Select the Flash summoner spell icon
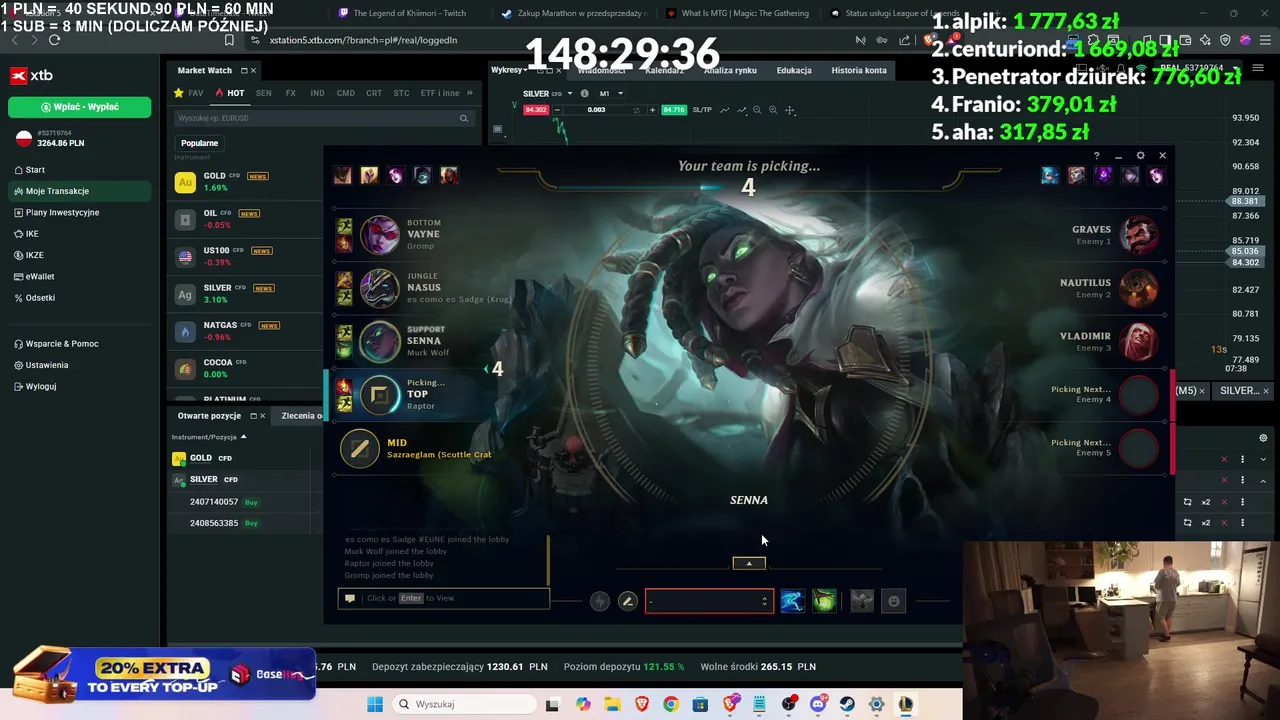This screenshot has width=1280, height=720. point(791,601)
